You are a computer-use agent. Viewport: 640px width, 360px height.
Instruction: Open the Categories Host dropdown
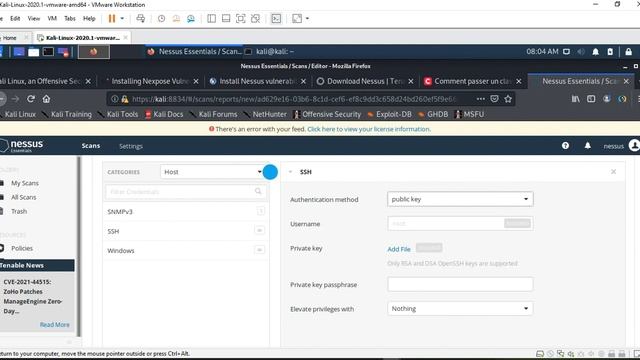point(212,172)
